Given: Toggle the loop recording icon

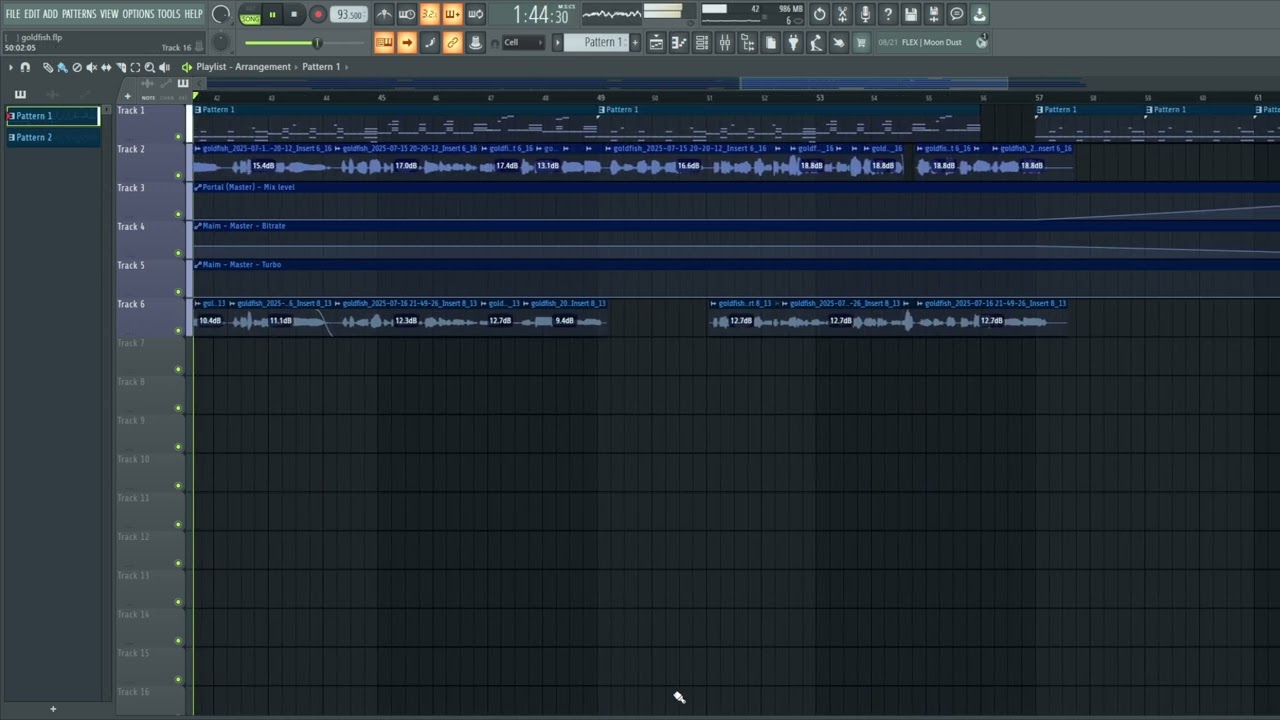Looking at the screenshot, I should pos(476,14).
